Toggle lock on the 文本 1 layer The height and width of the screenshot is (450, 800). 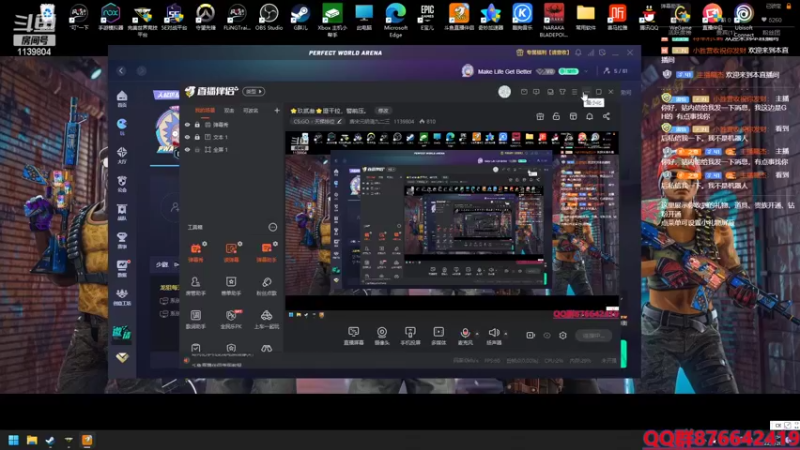tap(197, 137)
